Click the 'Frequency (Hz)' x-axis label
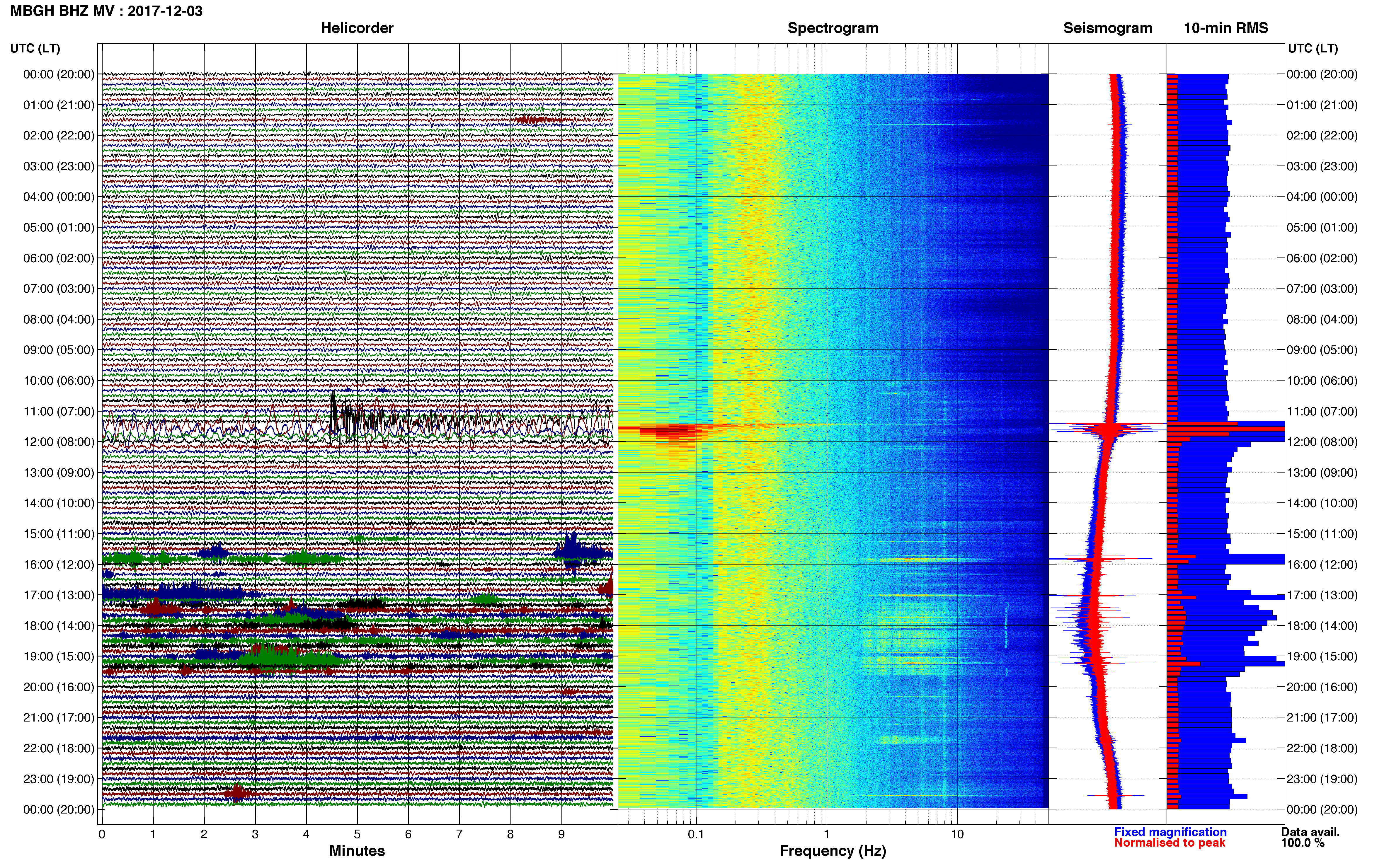Viewport: 1389px width, 868px height. [x=833, y=851]
